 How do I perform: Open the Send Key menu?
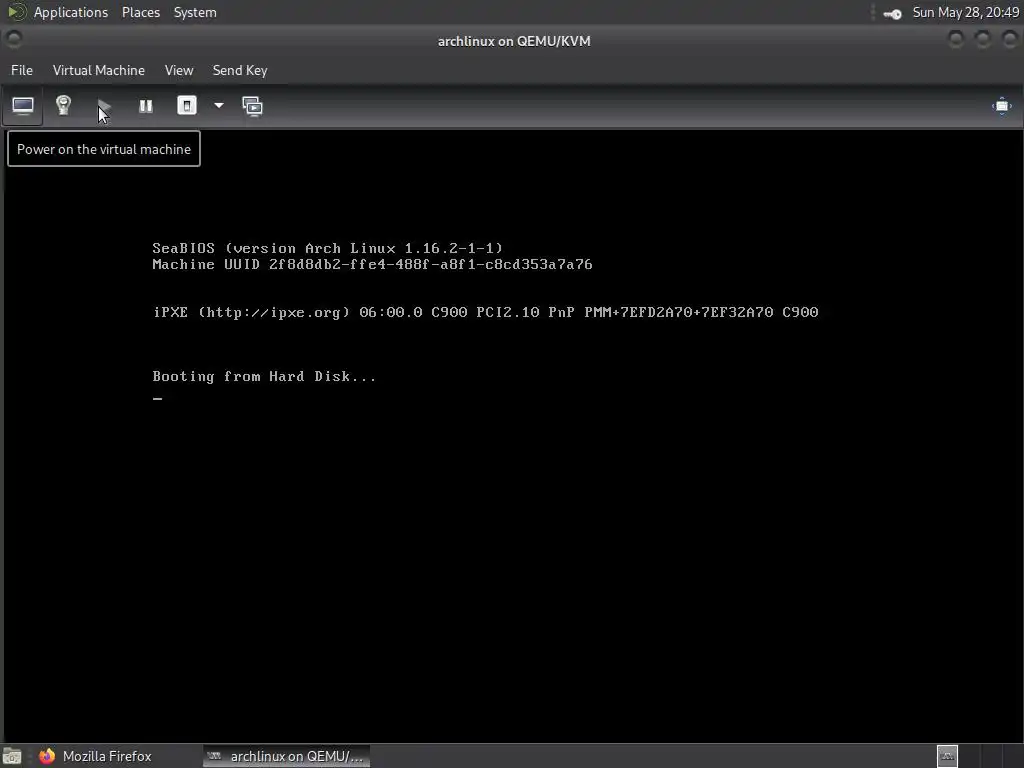coord(240,70)
